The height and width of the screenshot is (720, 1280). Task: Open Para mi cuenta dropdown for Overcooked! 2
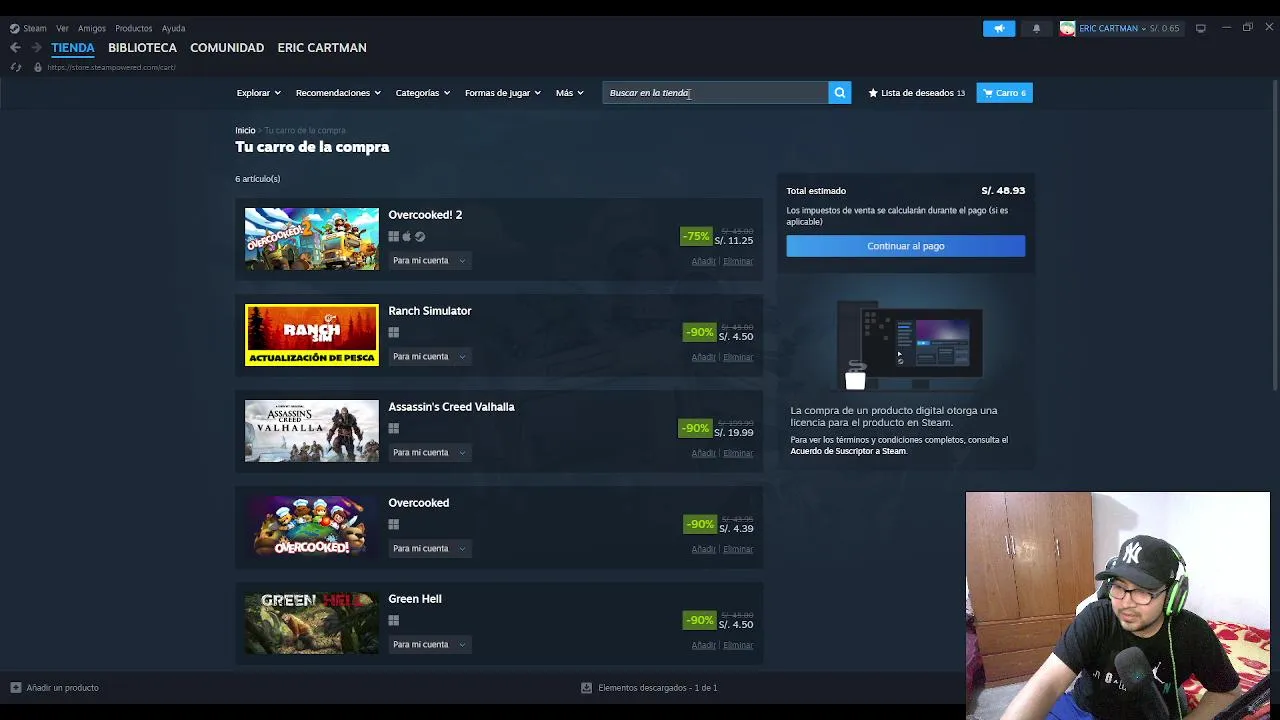coord(429,260)
